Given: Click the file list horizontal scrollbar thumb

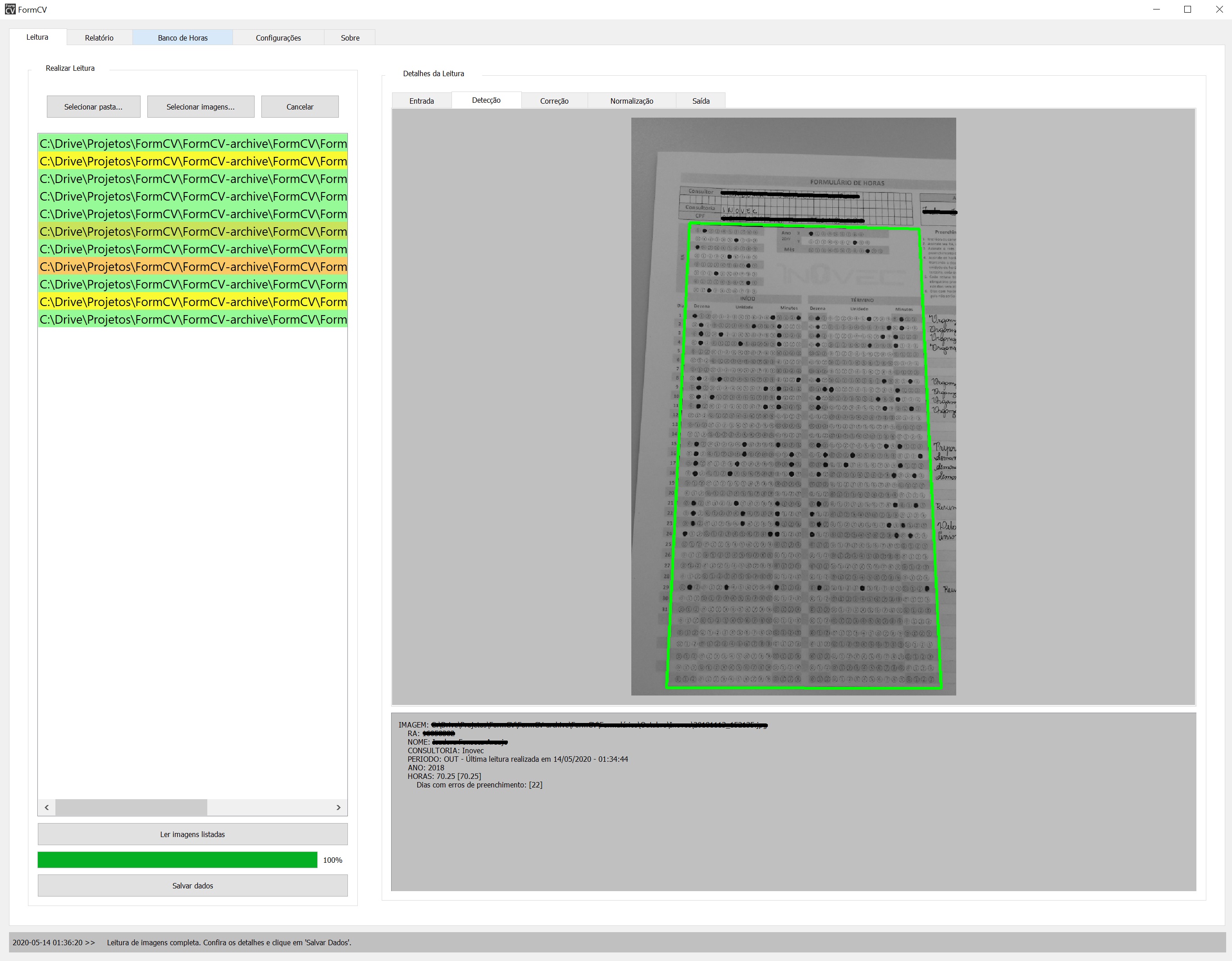Looking at the screenshot, I should 131,807.
